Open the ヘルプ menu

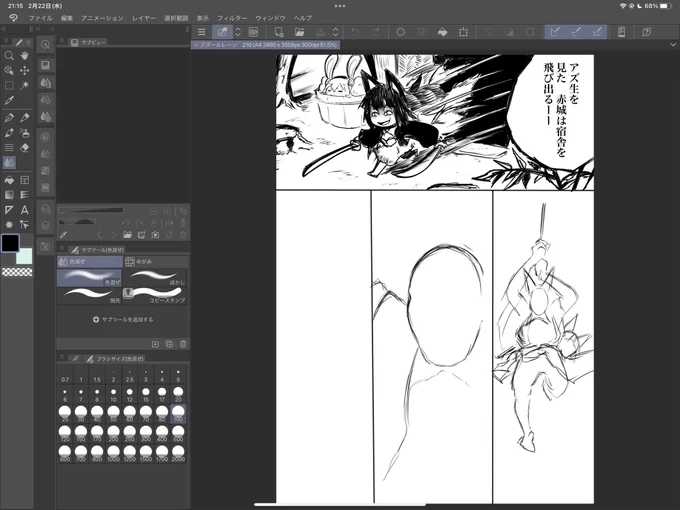coord(303,18)
